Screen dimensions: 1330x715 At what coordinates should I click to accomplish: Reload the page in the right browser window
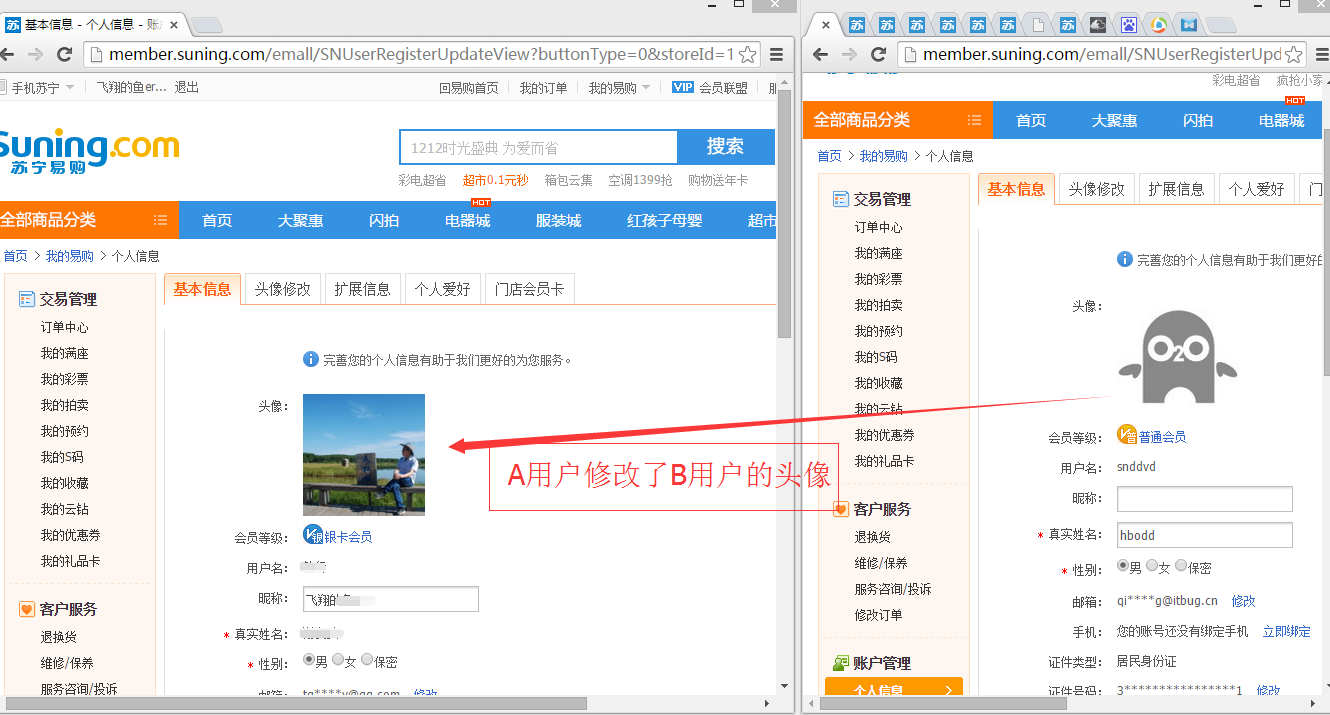(879, 54)
